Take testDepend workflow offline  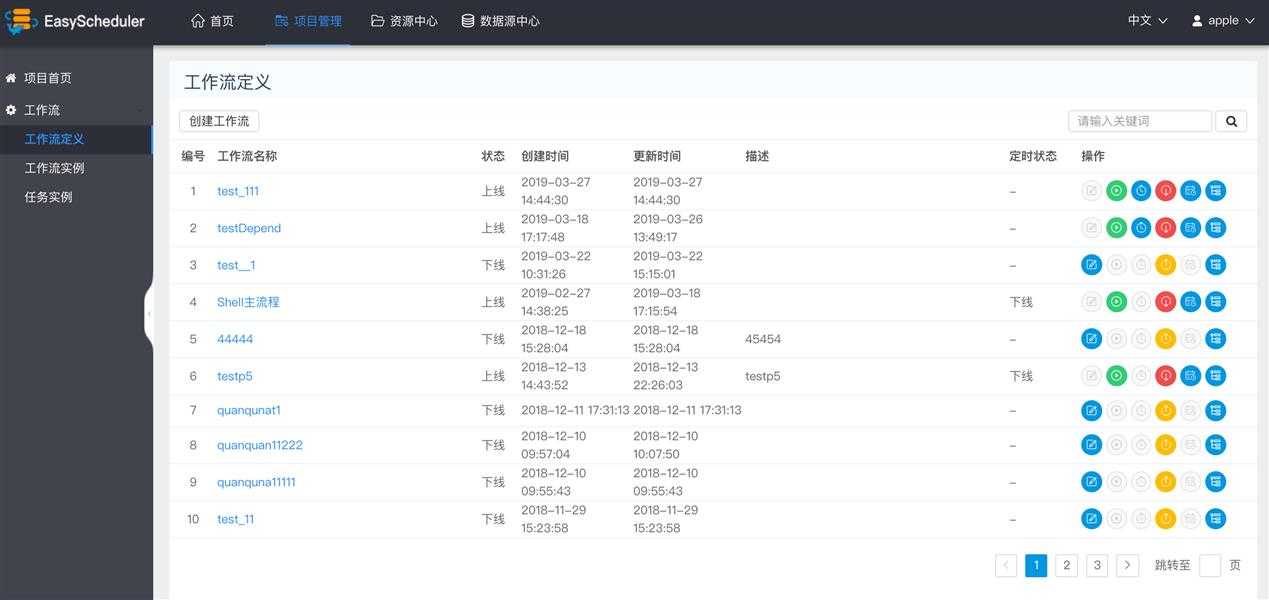coord(1166,228)
